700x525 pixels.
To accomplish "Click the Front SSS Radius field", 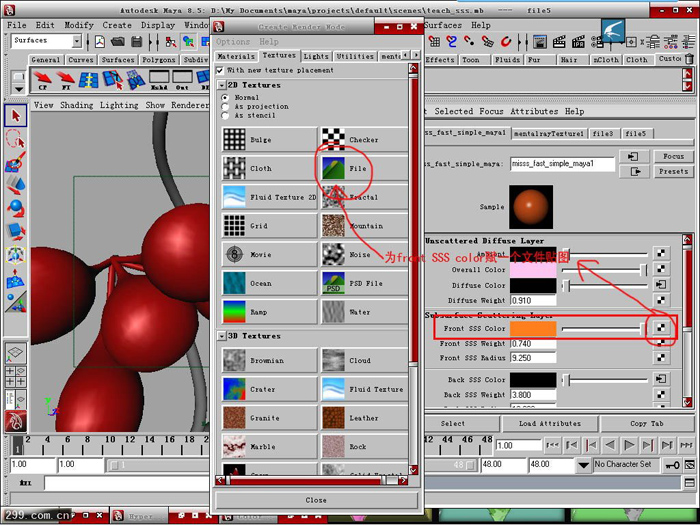I will click(x=533, y=358).
